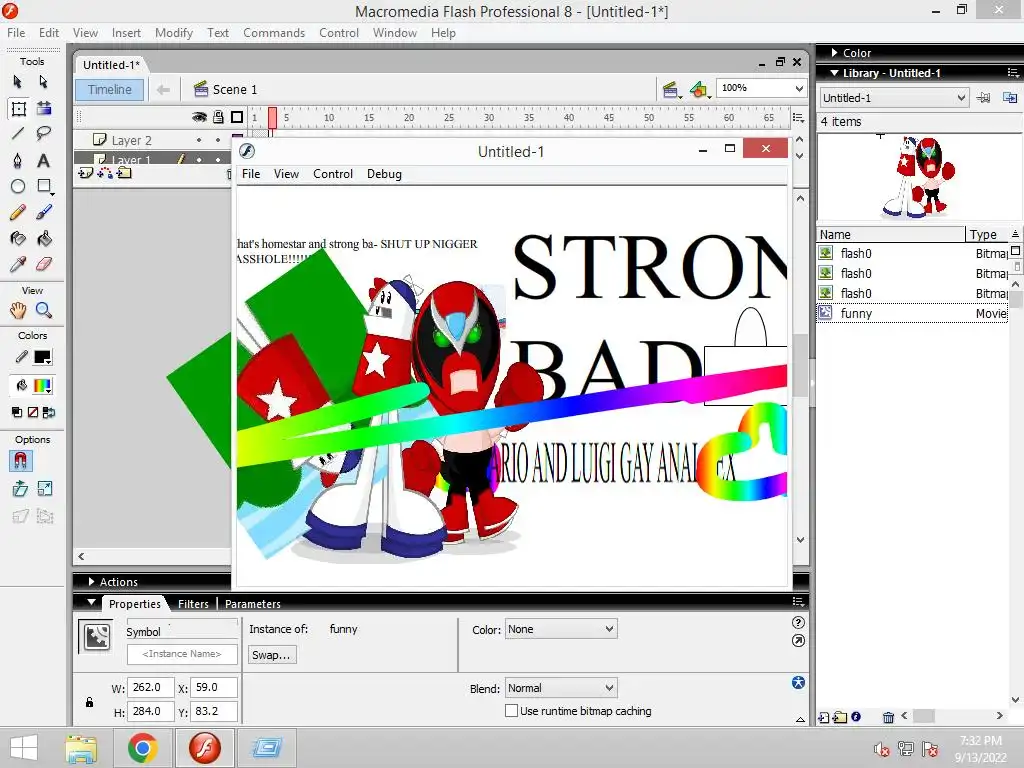1024x768 pixels.
Task: Open the Commands menu
Action: pyautogui.click(x=274, y=33)
